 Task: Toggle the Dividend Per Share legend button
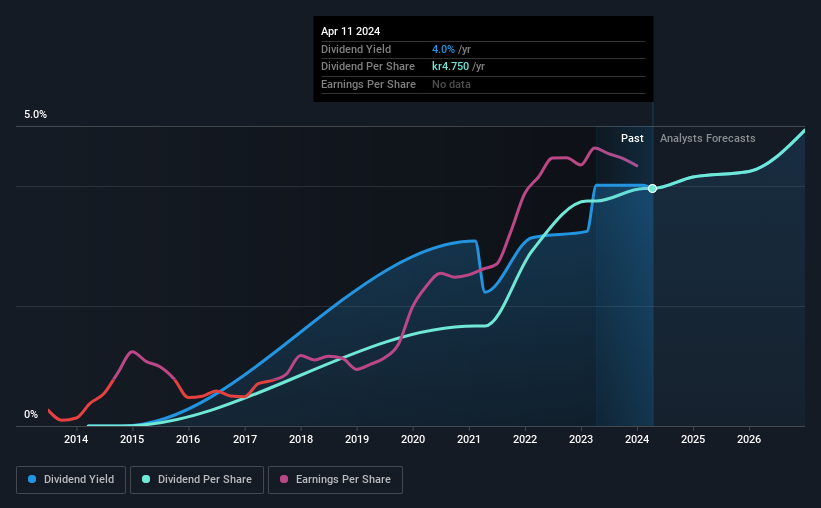[x=197, y=480]
